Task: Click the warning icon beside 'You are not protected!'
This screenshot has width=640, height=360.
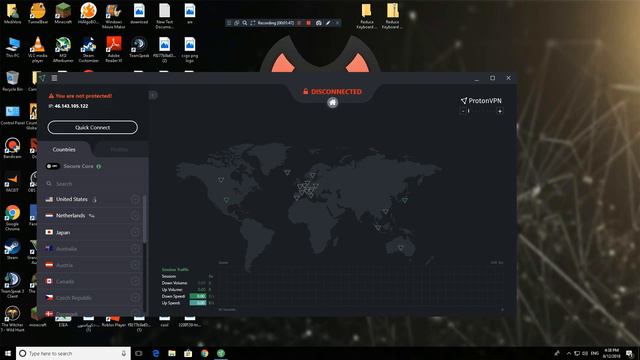Action: (x=51, y=96)
